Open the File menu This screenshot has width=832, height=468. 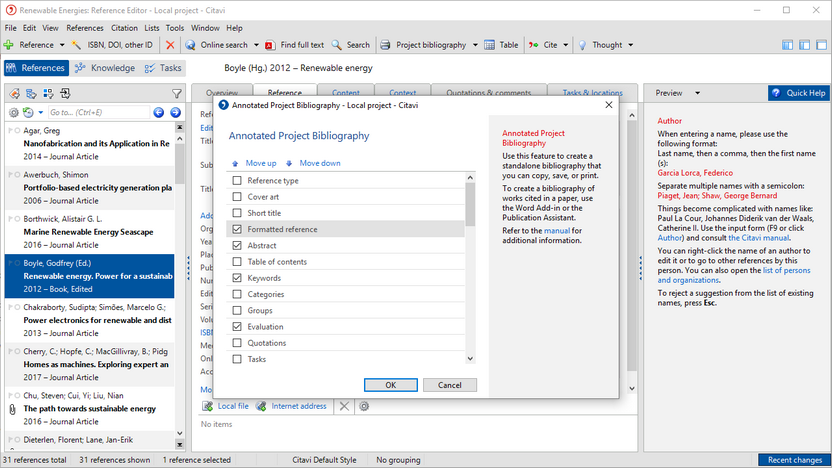11,28
